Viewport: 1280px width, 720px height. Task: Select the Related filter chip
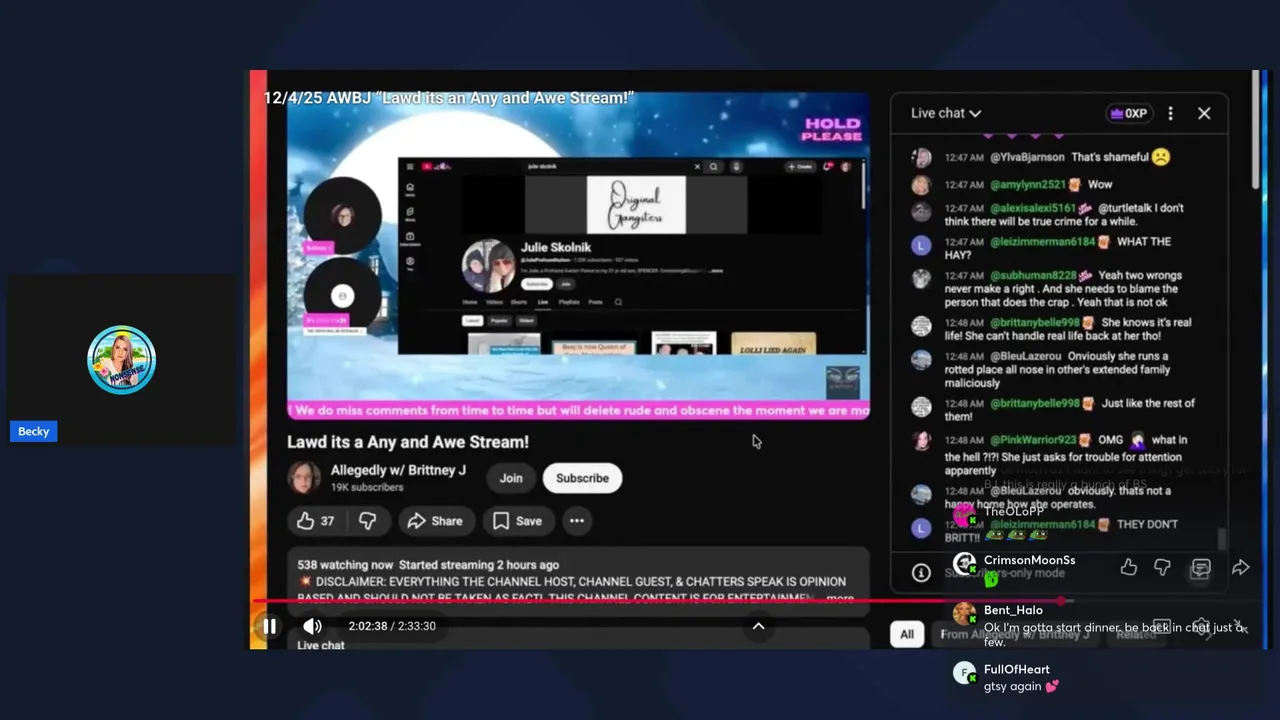[x=1136, y=634]
